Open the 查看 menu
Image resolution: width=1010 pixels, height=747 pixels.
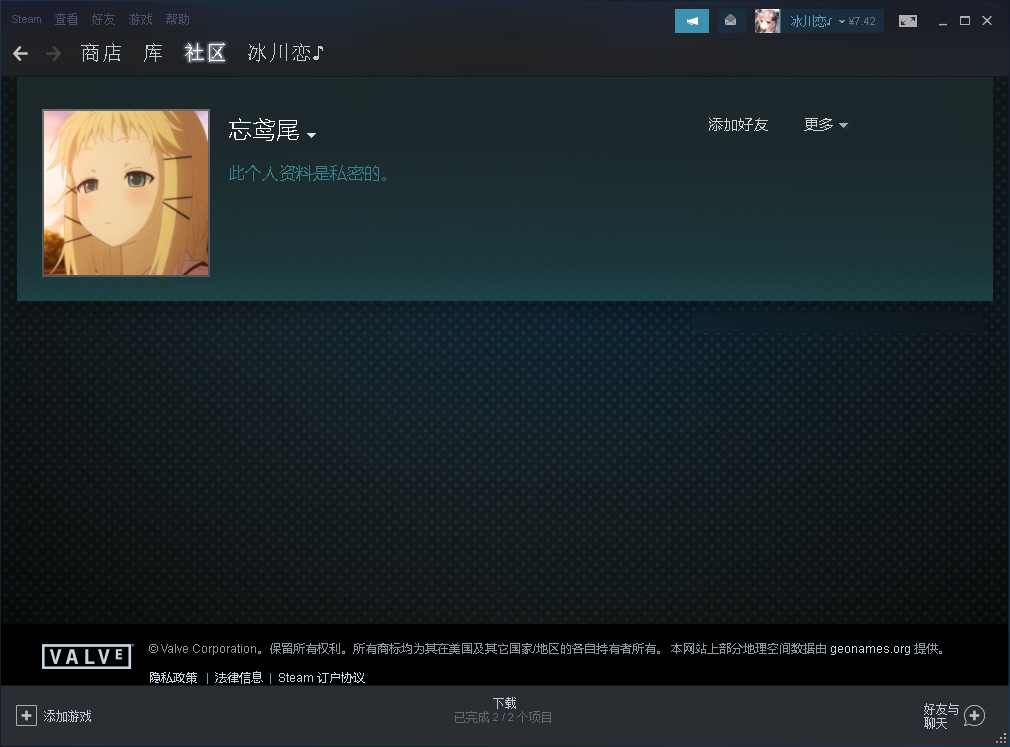66,19
